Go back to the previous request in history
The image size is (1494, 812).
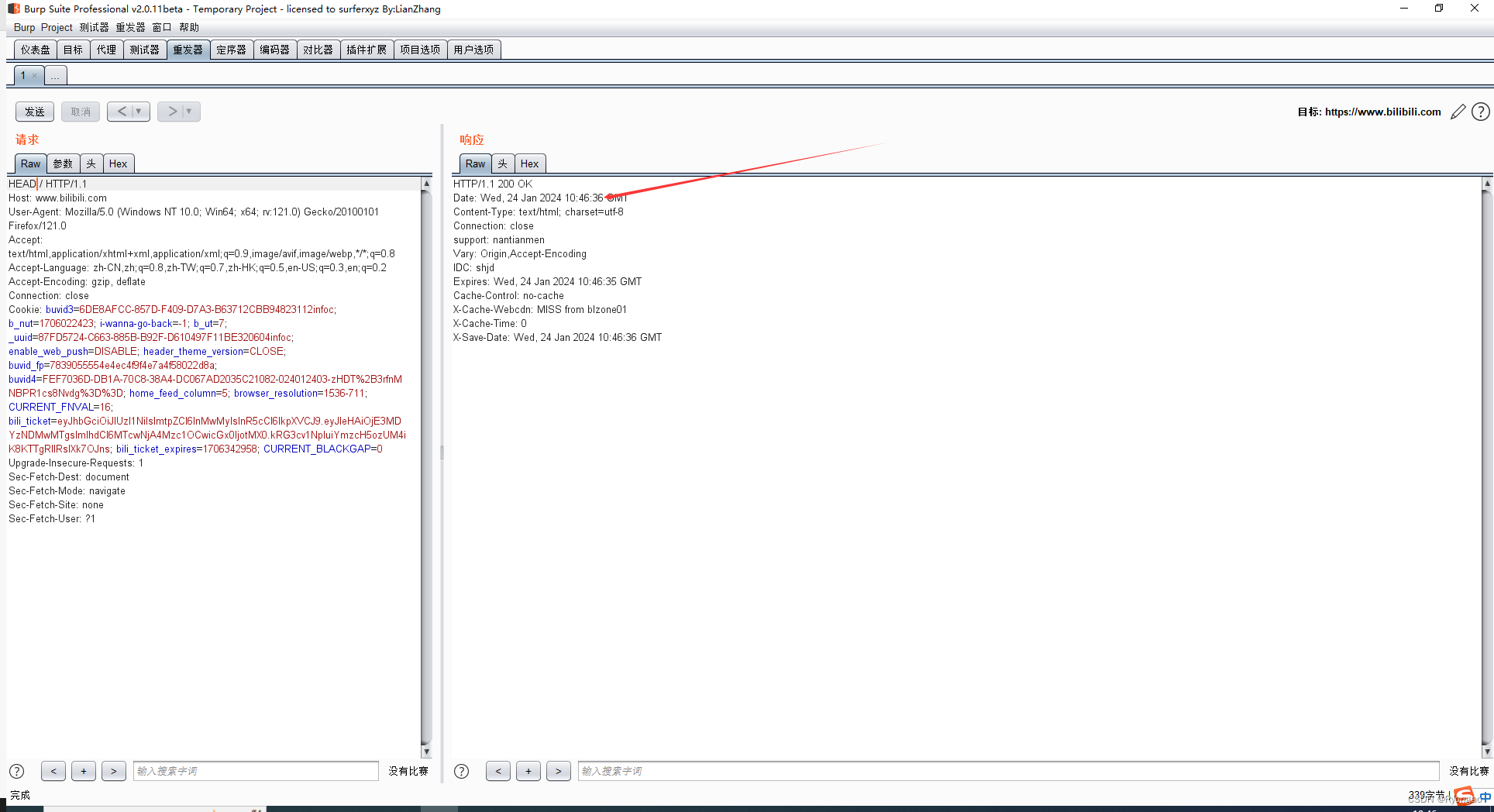coord(122,112)
